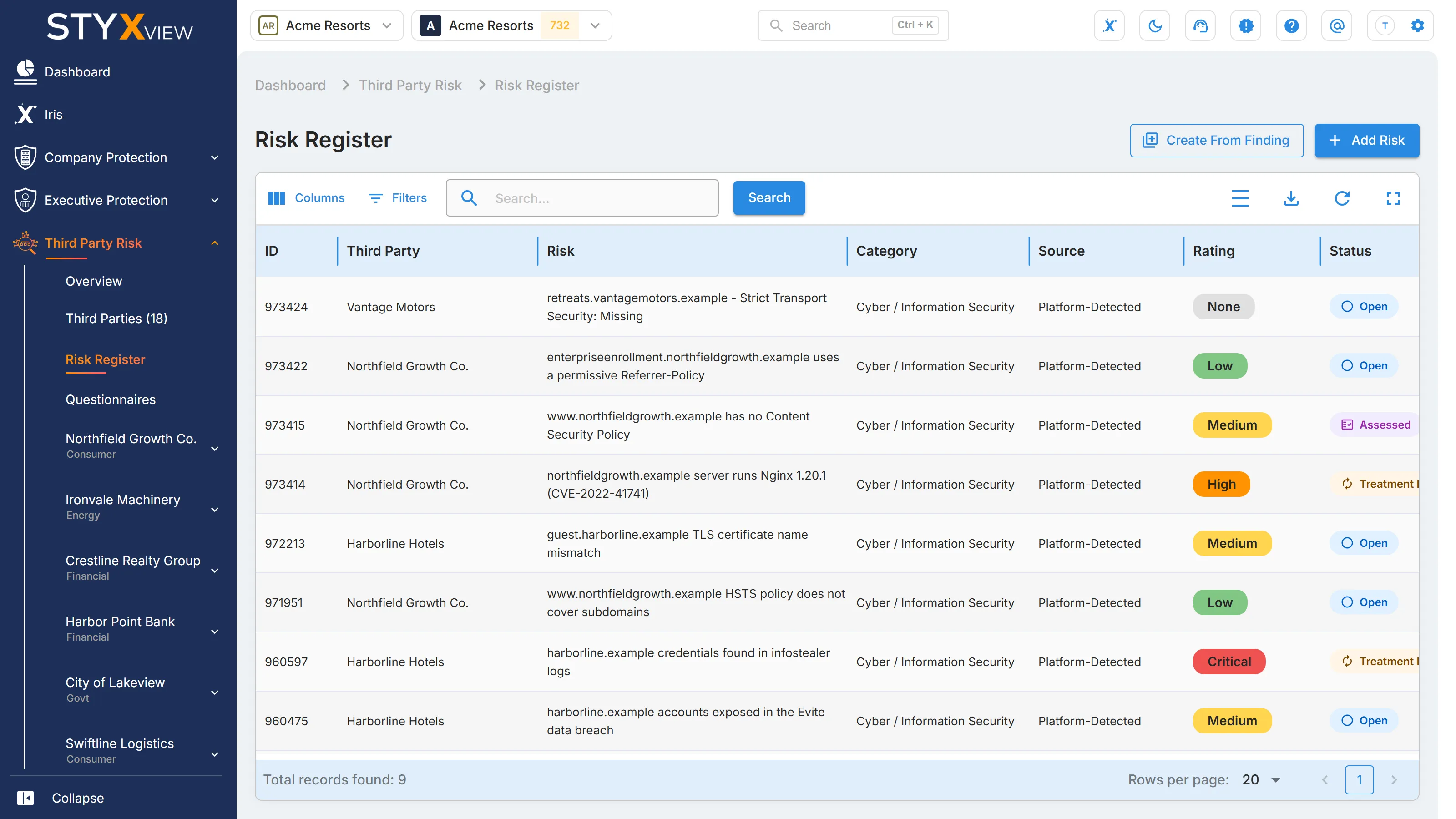Expand Crestline Realty Group sidebar item
The width and height of the screenshot is (1456, 819).
tap(215, 570)
